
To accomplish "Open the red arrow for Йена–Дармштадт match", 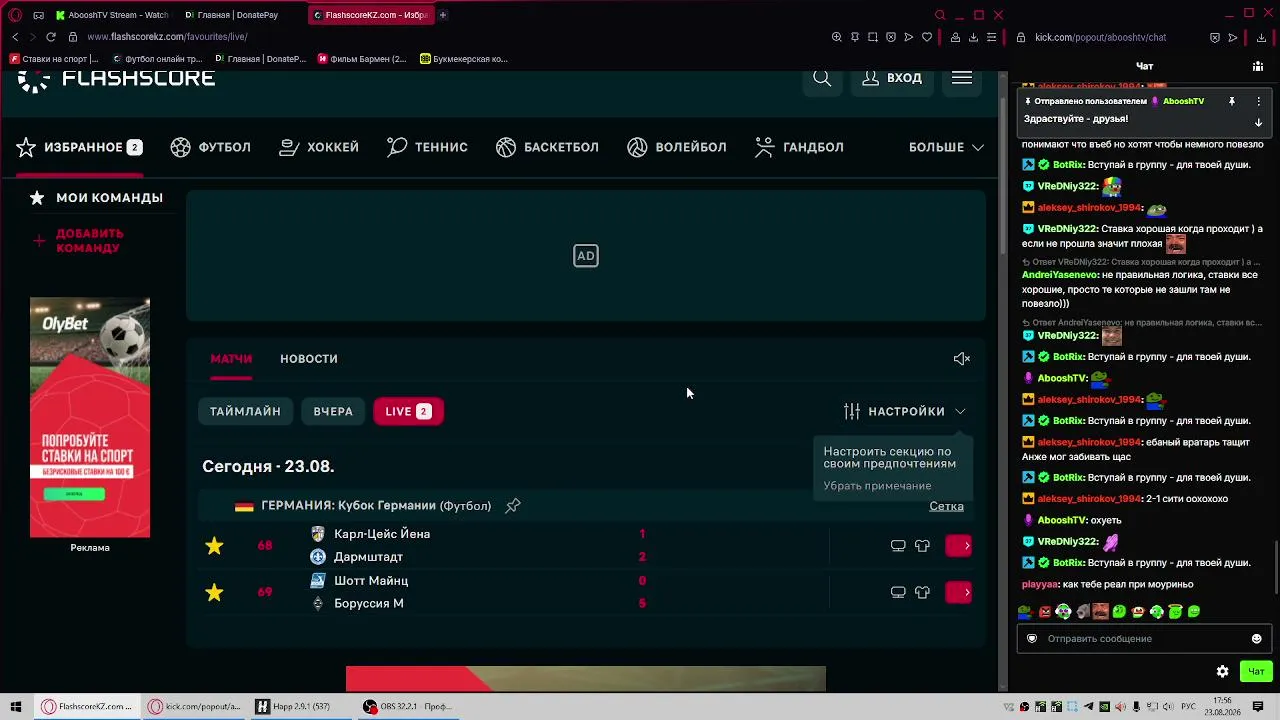I will tap(959, 546).
